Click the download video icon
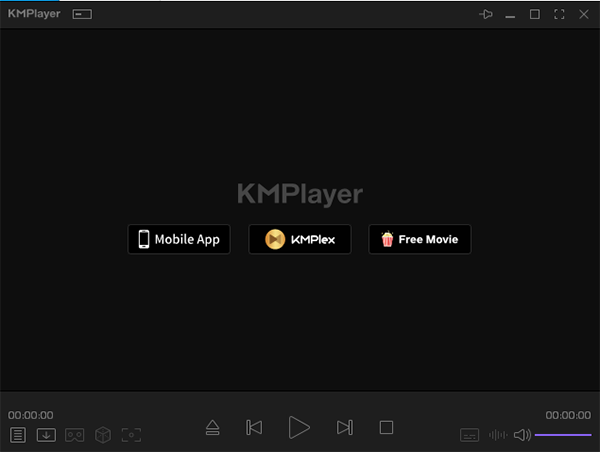600x452 pixels. click(46, 435)
